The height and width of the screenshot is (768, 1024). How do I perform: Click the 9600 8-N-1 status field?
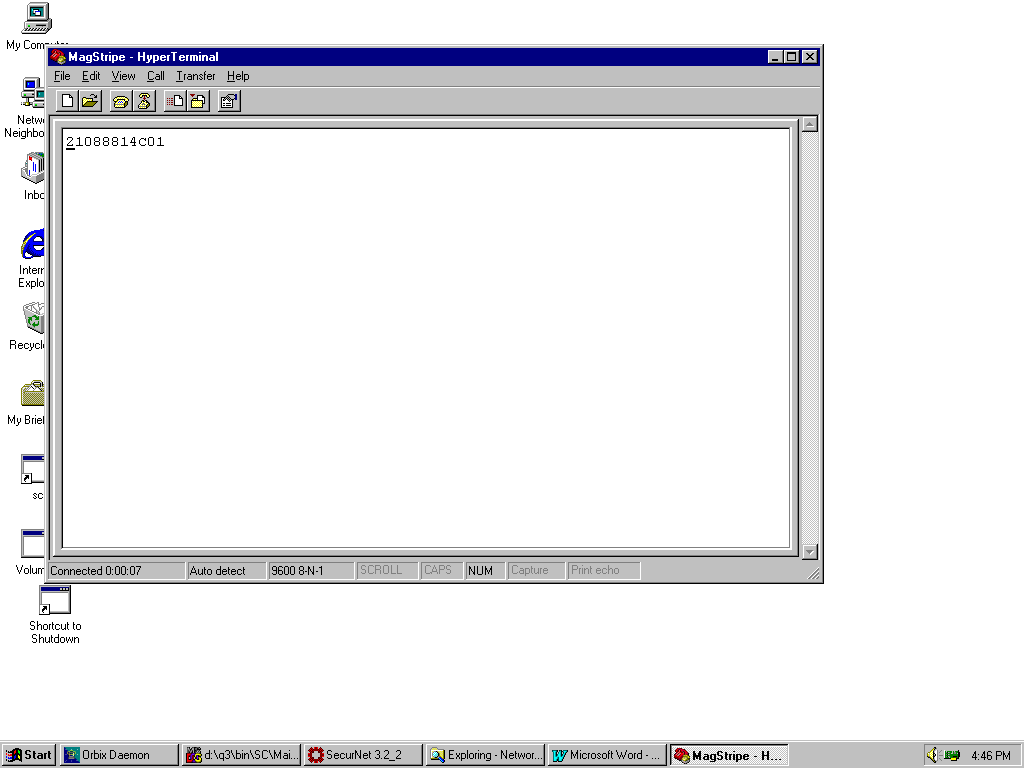[x=311, y=571]
